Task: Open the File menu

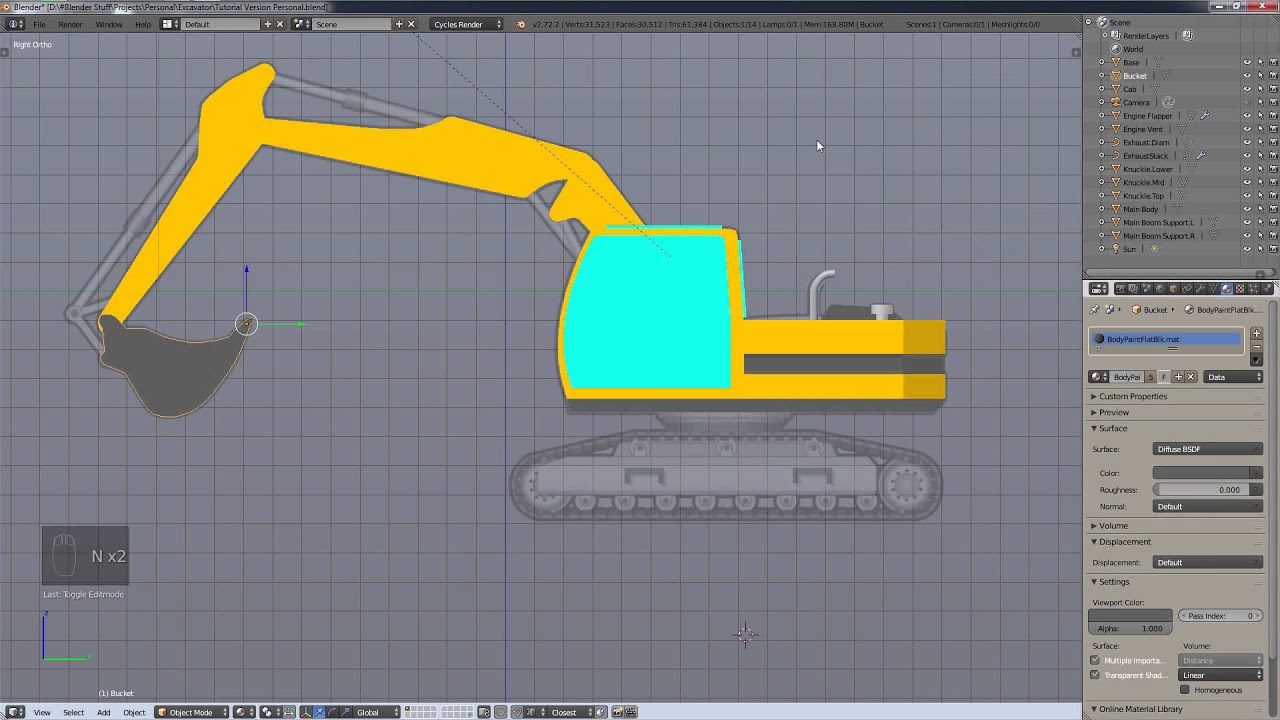Action: 39,24
